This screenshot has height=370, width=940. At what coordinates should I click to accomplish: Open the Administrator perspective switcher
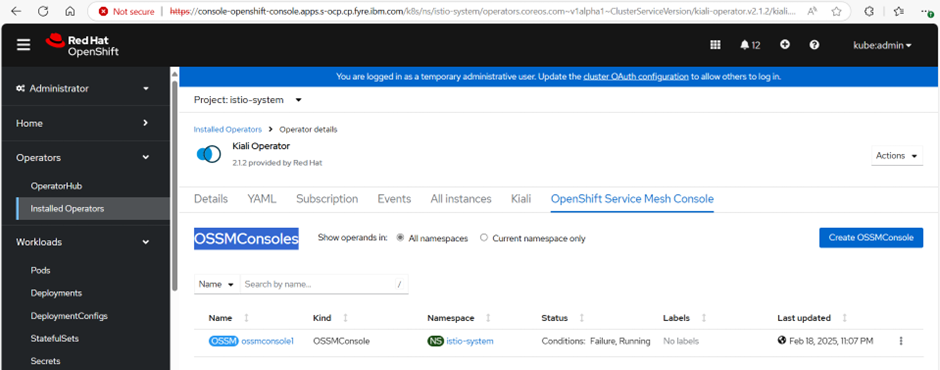pos(85,88)
